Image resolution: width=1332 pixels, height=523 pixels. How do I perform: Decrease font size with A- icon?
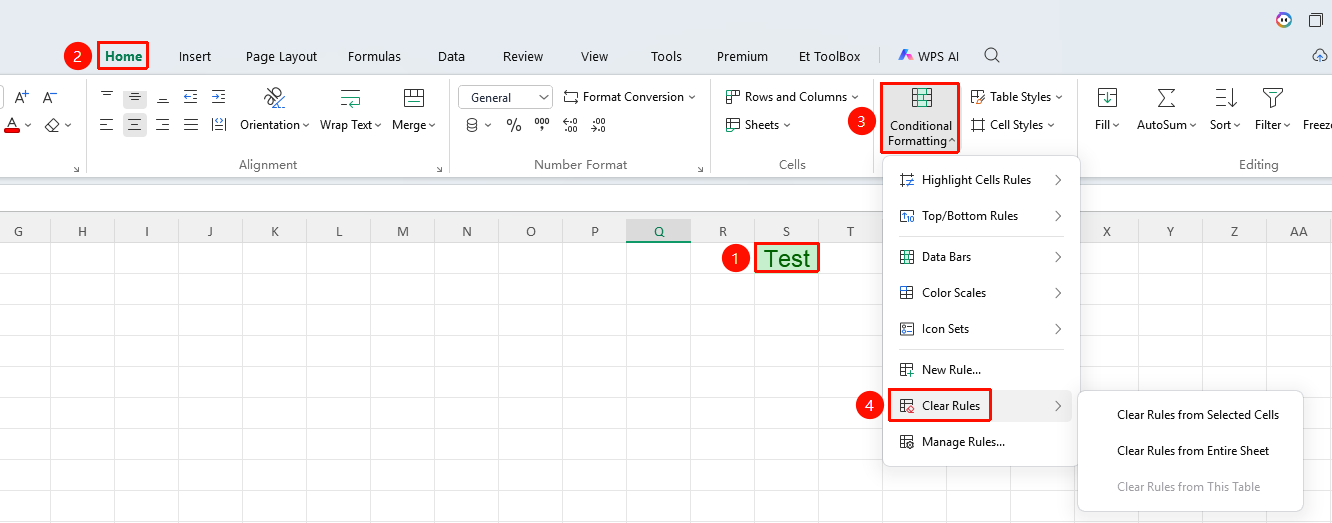pos(49,97)
